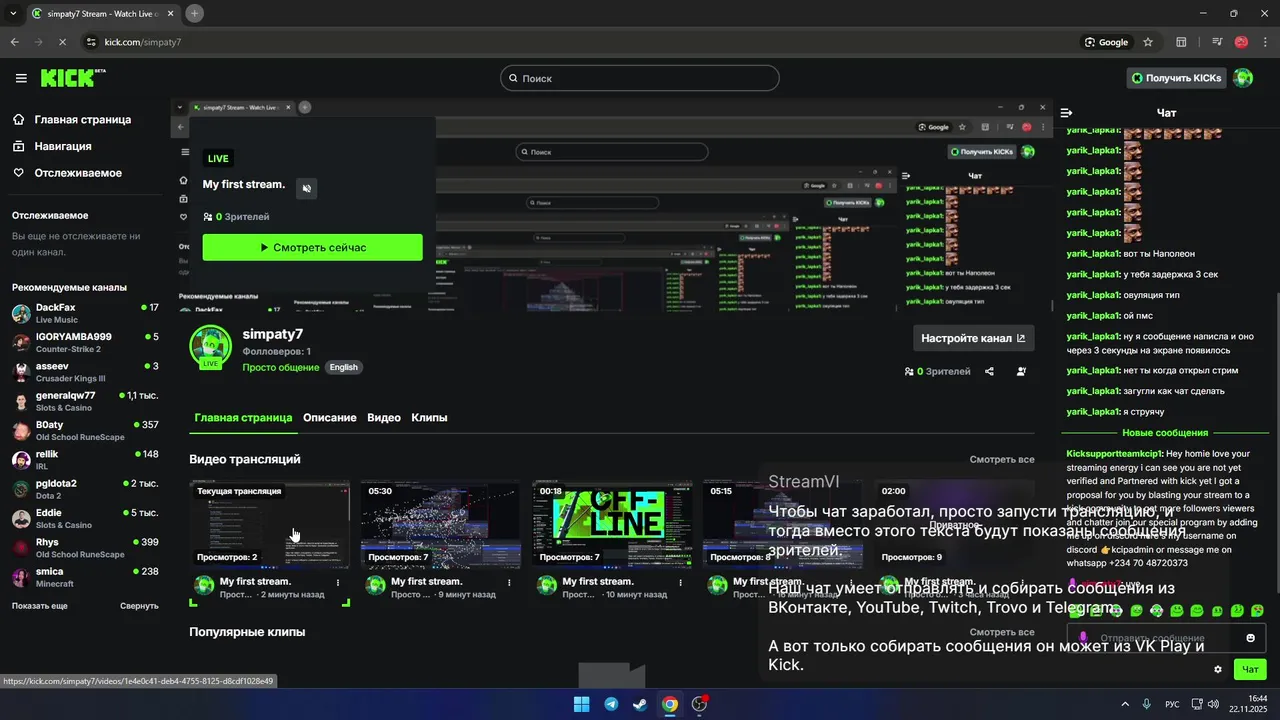Viewport: 1280px width, 720px height.
Task: Open asseev Crusader Kings III channel
Action: pyautogui.click(x=85, y=372)
